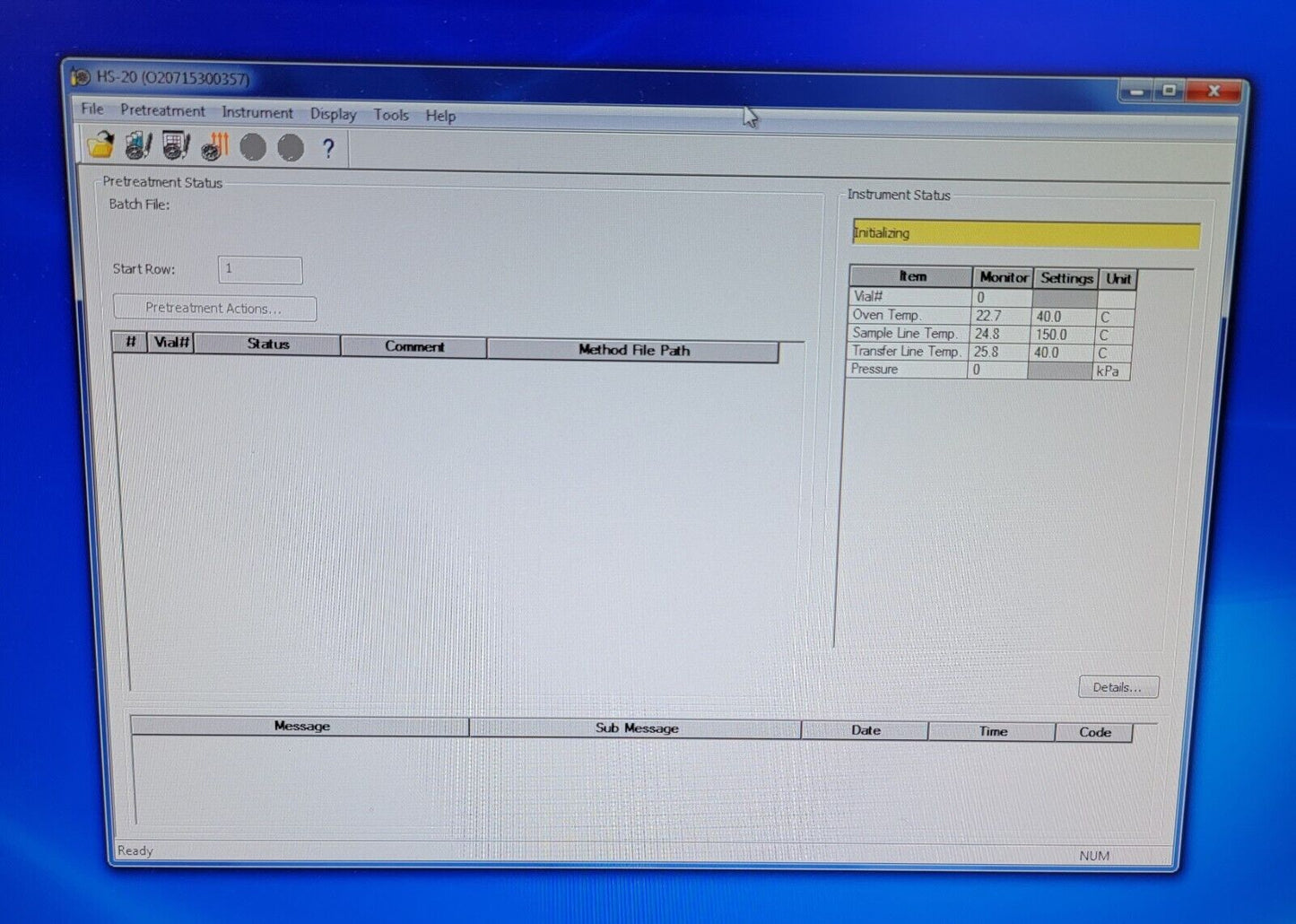Click the Unit column header
The image size is (1296, 924).
[1118, 279]
